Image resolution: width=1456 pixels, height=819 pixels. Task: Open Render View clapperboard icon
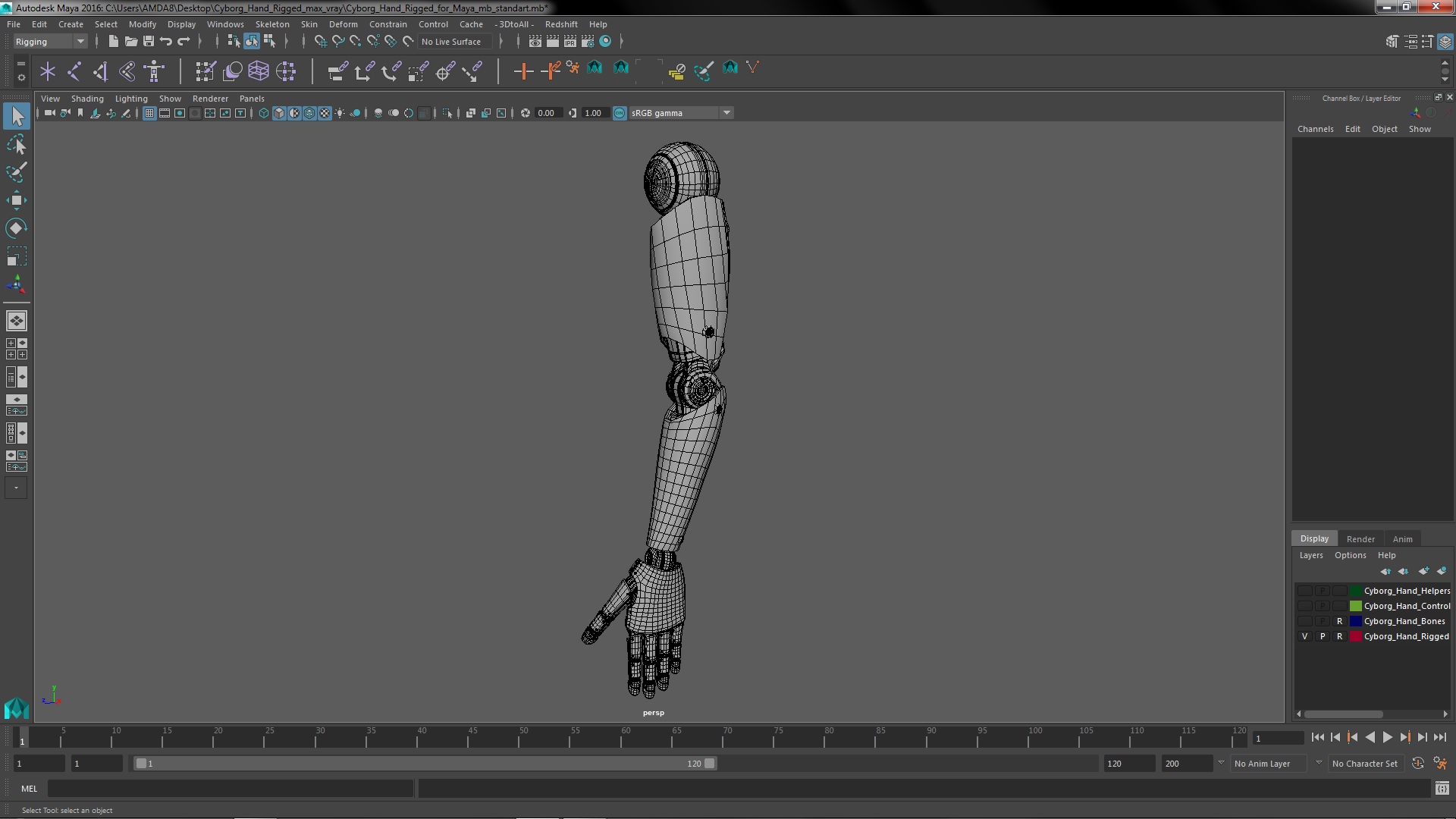pos(535,42)
